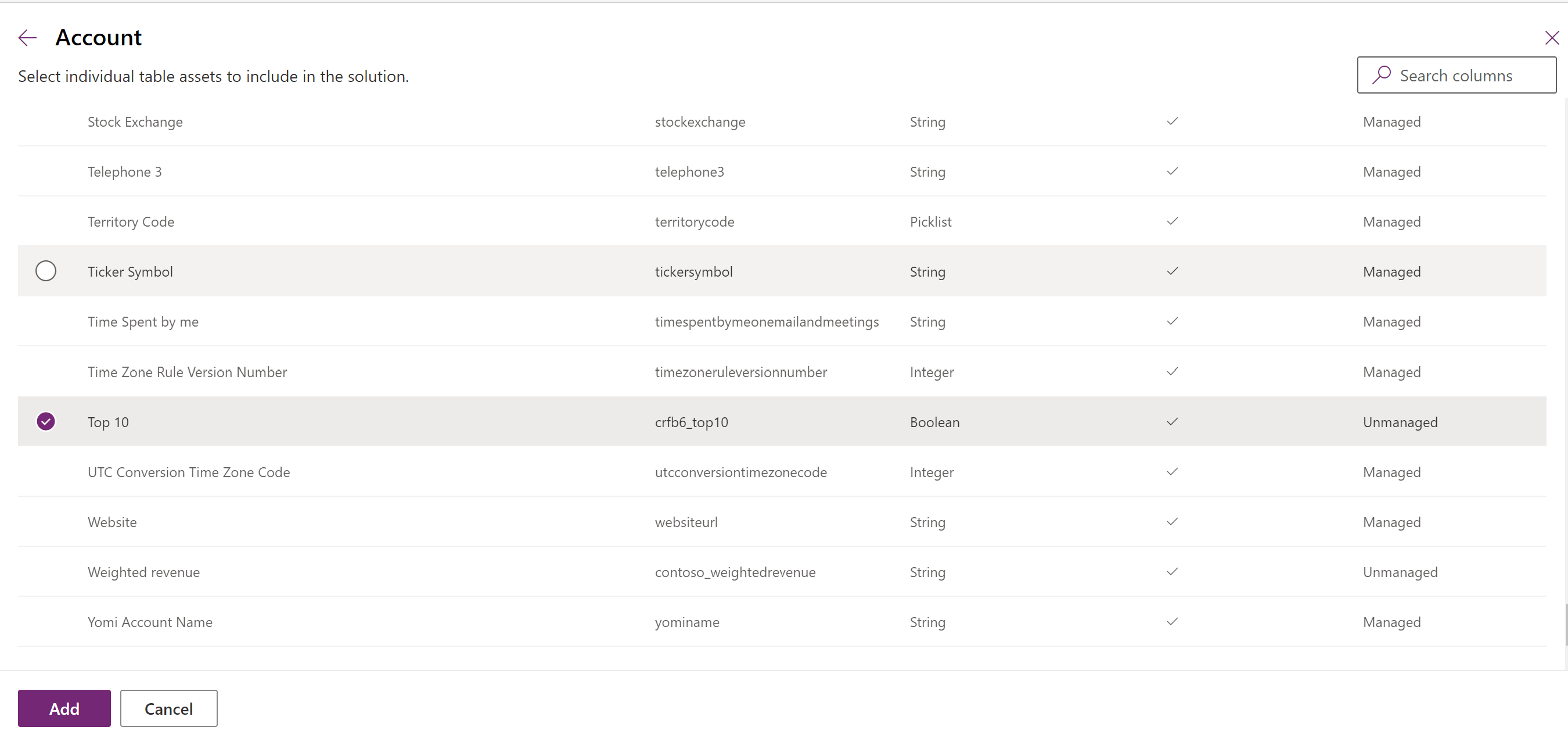Click the Add button to confirm selection
The width and height of the screenshot is (1568, 738).
click(x=65, y=708)
